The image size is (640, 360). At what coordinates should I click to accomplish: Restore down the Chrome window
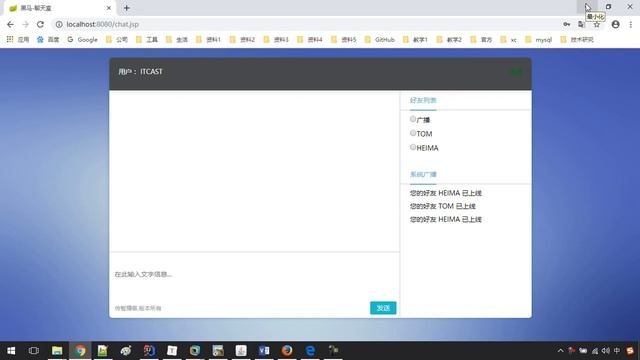(608, 7)
